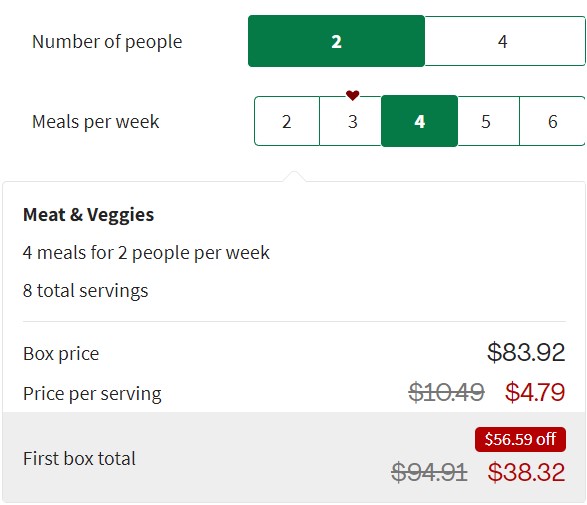The height and width of the screenshot is (505, 587).
Task: Click the crossed-out $10.49 serving price
Action: tap(446, 392)
